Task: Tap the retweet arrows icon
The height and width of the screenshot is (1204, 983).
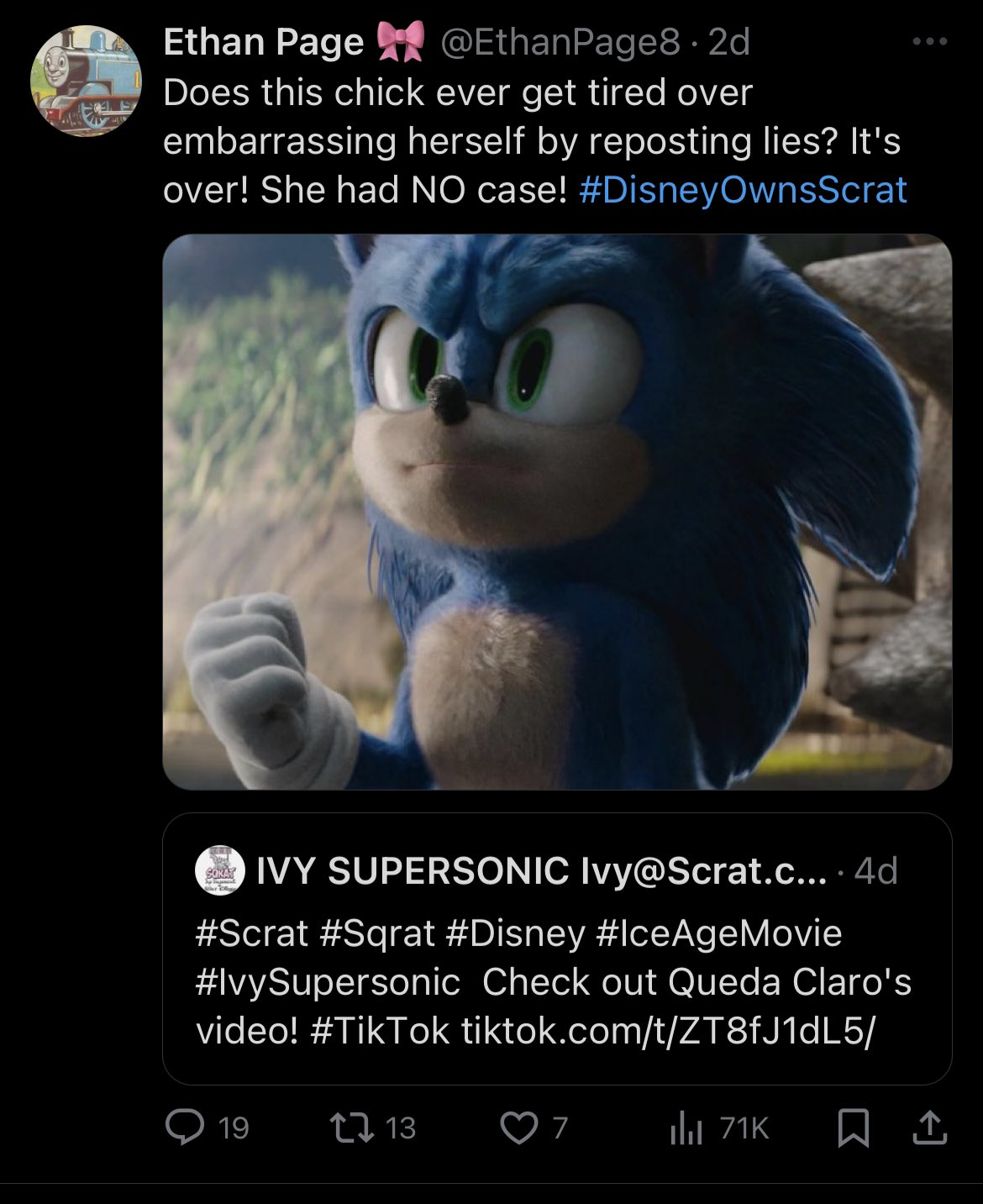Action: (352, 1128)
